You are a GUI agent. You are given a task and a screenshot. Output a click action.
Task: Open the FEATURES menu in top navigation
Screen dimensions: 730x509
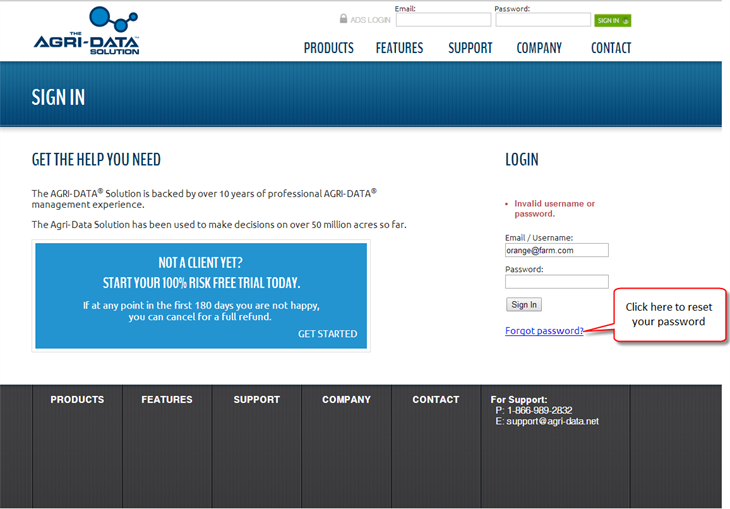click(399, 48)
